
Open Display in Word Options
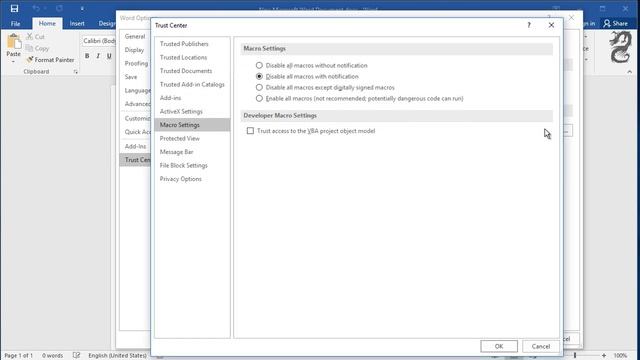(x=135, y=50)
